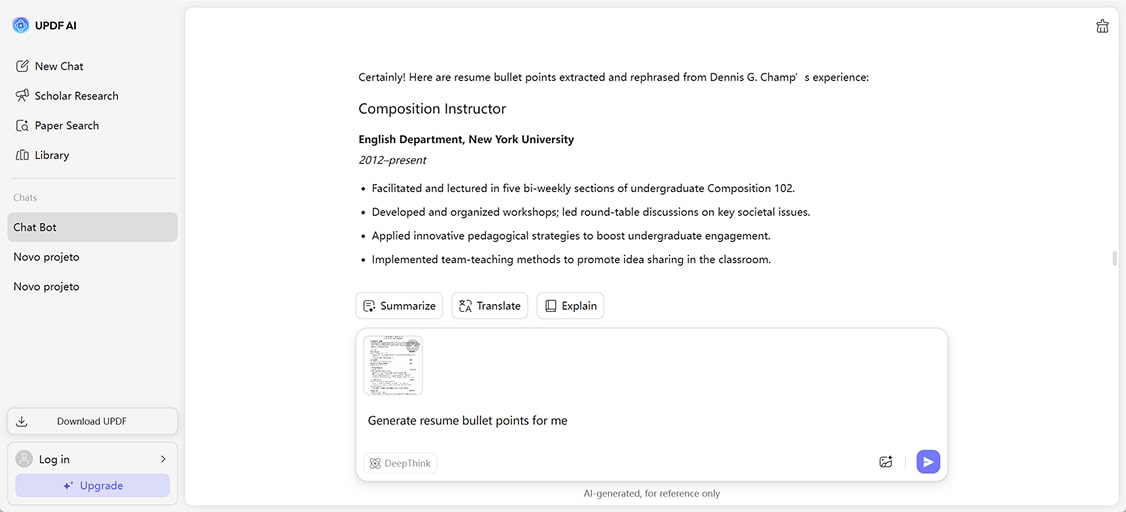The width and height of the screenshot is (1126, 512).
Task: Toggle the DeepThink mode
Action: coord(400,463)
